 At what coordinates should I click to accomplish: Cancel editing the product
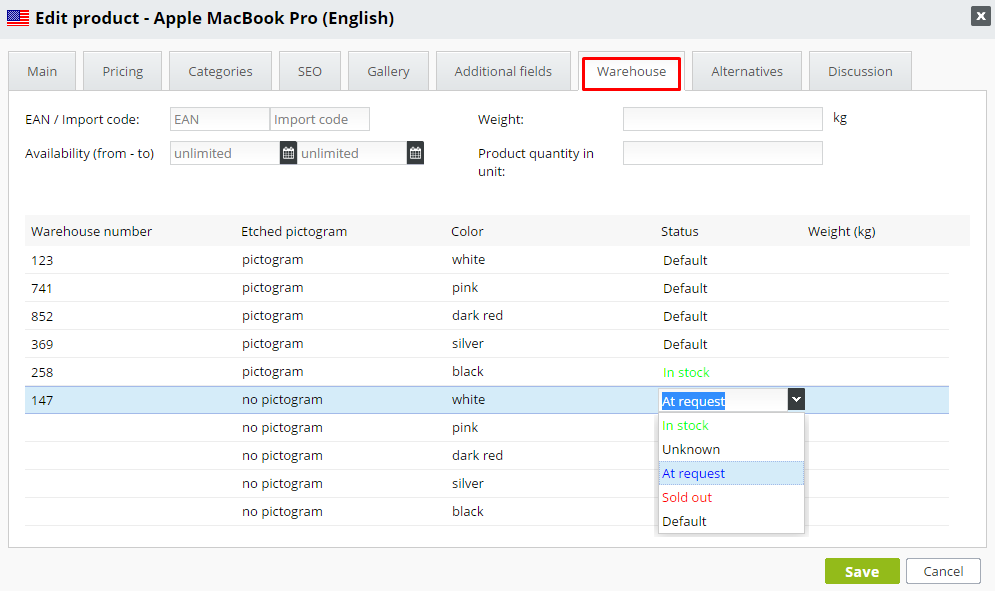point(943,571)
